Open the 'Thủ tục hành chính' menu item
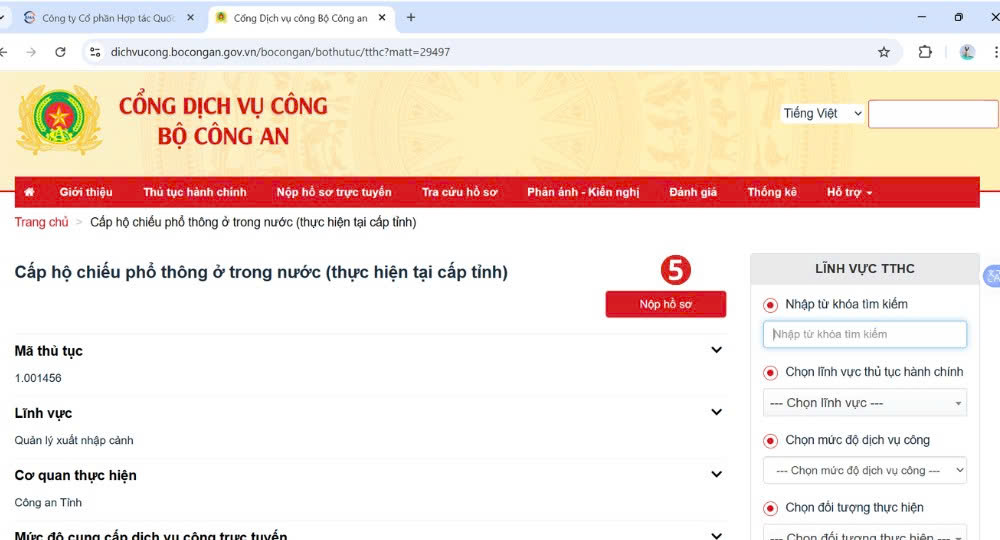This screenshot has width=1000, height=540. (x=194, y=192)
